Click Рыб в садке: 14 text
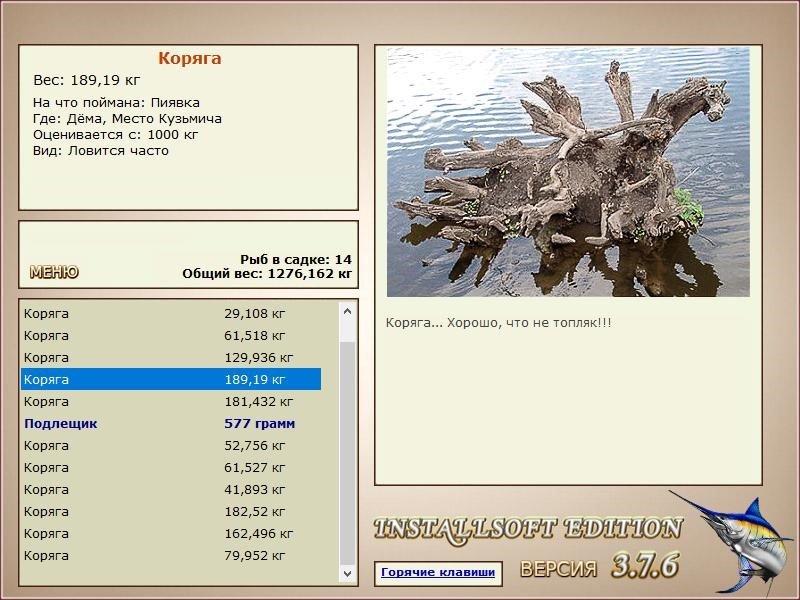800x600 pixels. pos(296,259)
